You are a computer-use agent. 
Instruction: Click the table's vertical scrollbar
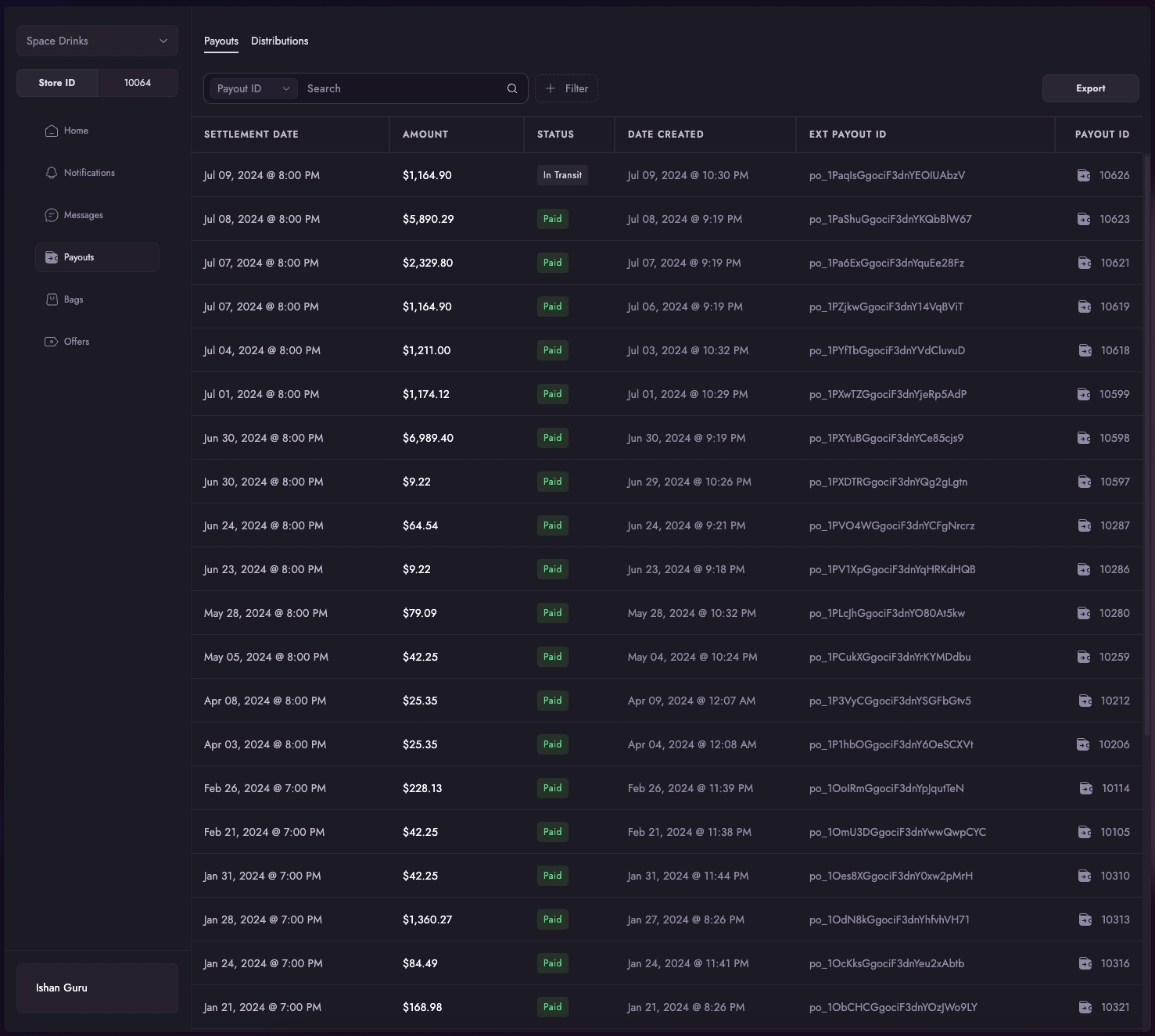click(1147, 446)
